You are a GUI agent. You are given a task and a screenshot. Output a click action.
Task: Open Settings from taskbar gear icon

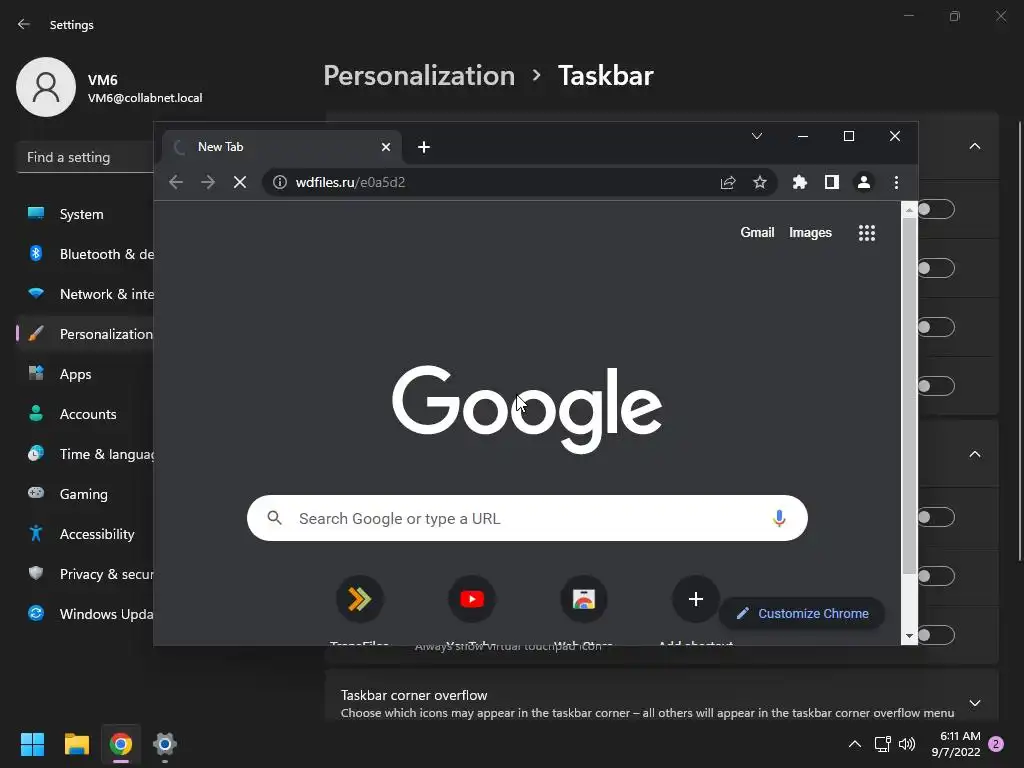click(165, 744)
